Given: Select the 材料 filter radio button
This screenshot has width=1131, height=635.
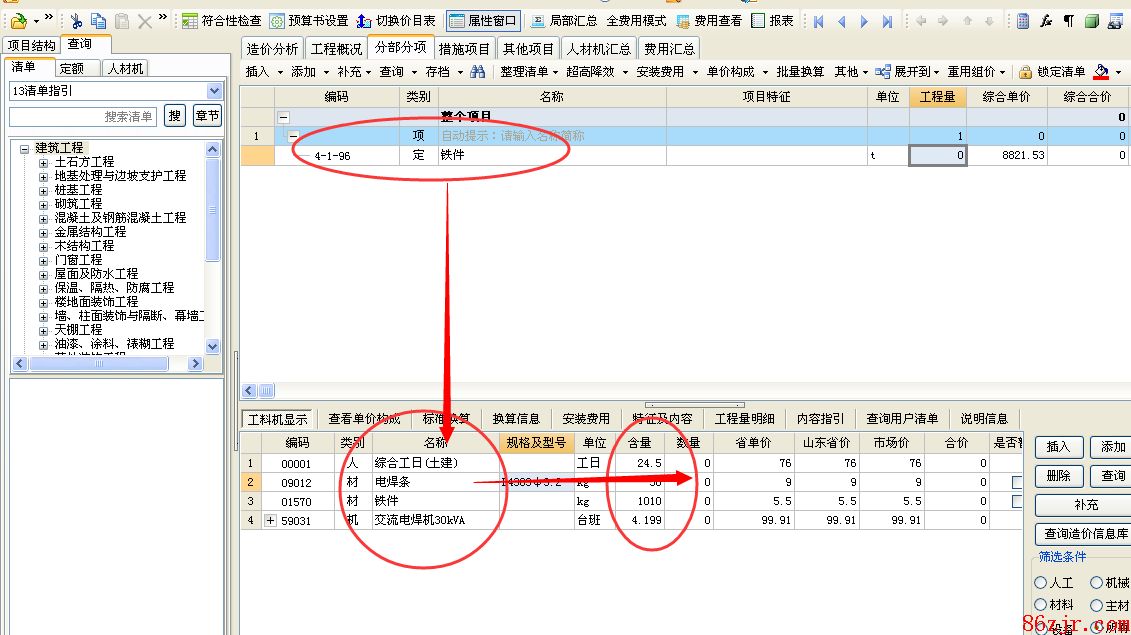Looking at the screenshot, I should coord(1041,605).
